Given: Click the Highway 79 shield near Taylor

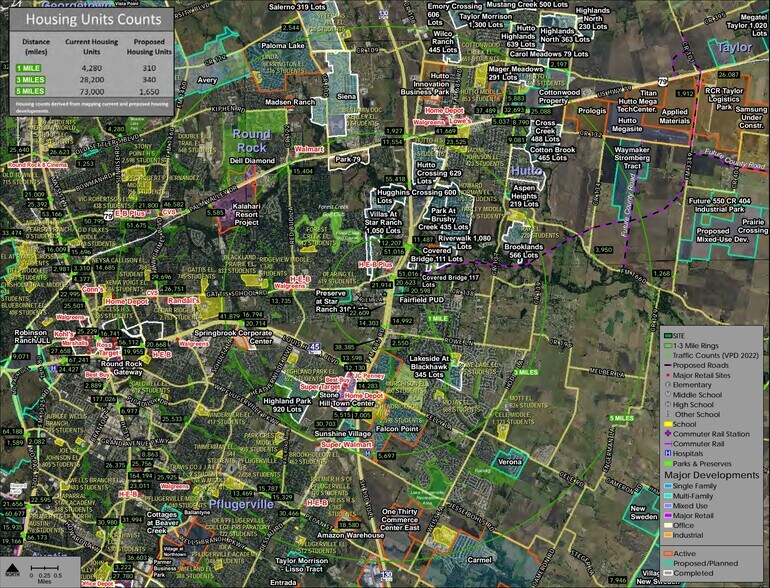Looking at the screenshot, I should (x=662, y=82).
